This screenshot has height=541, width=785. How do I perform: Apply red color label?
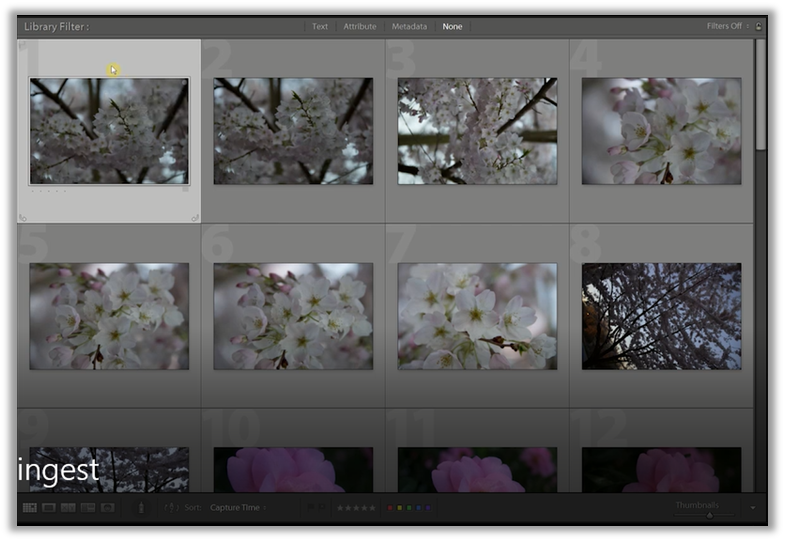[390, 508]
